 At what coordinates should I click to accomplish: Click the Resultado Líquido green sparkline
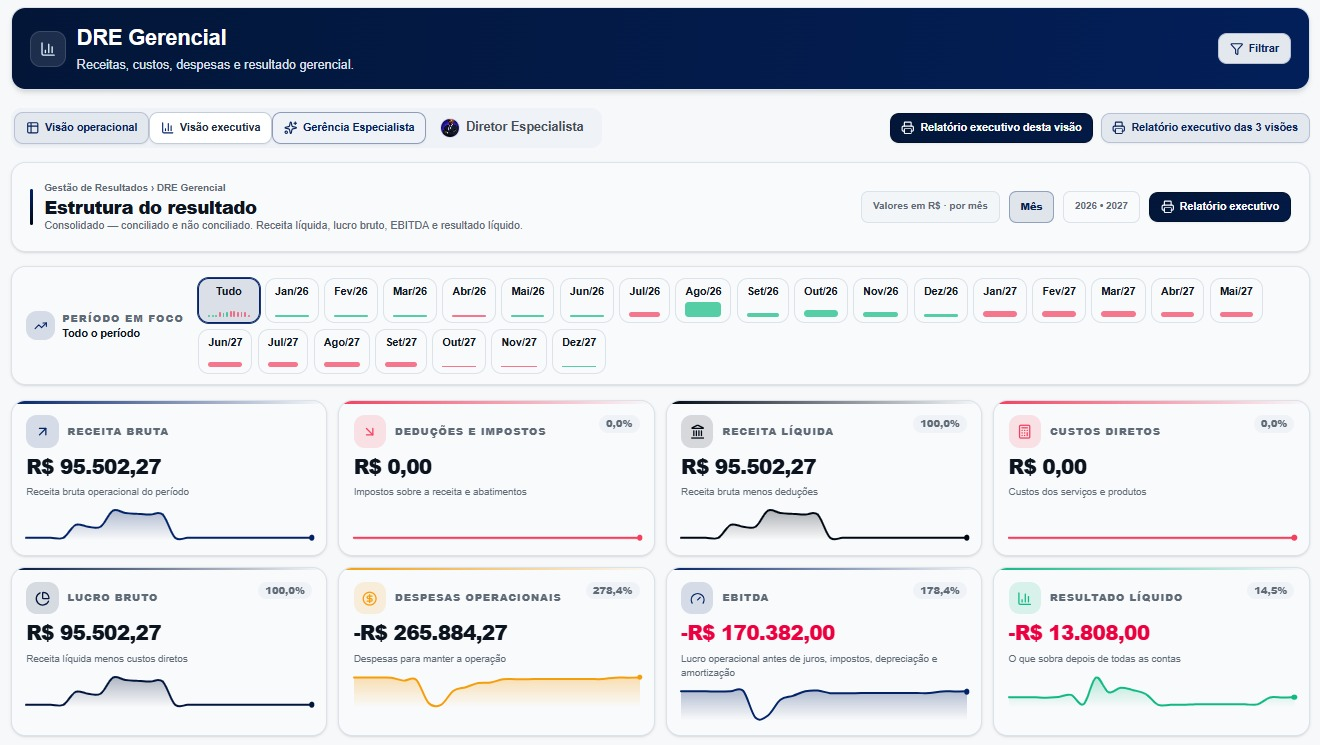(x=1152, y=691)
